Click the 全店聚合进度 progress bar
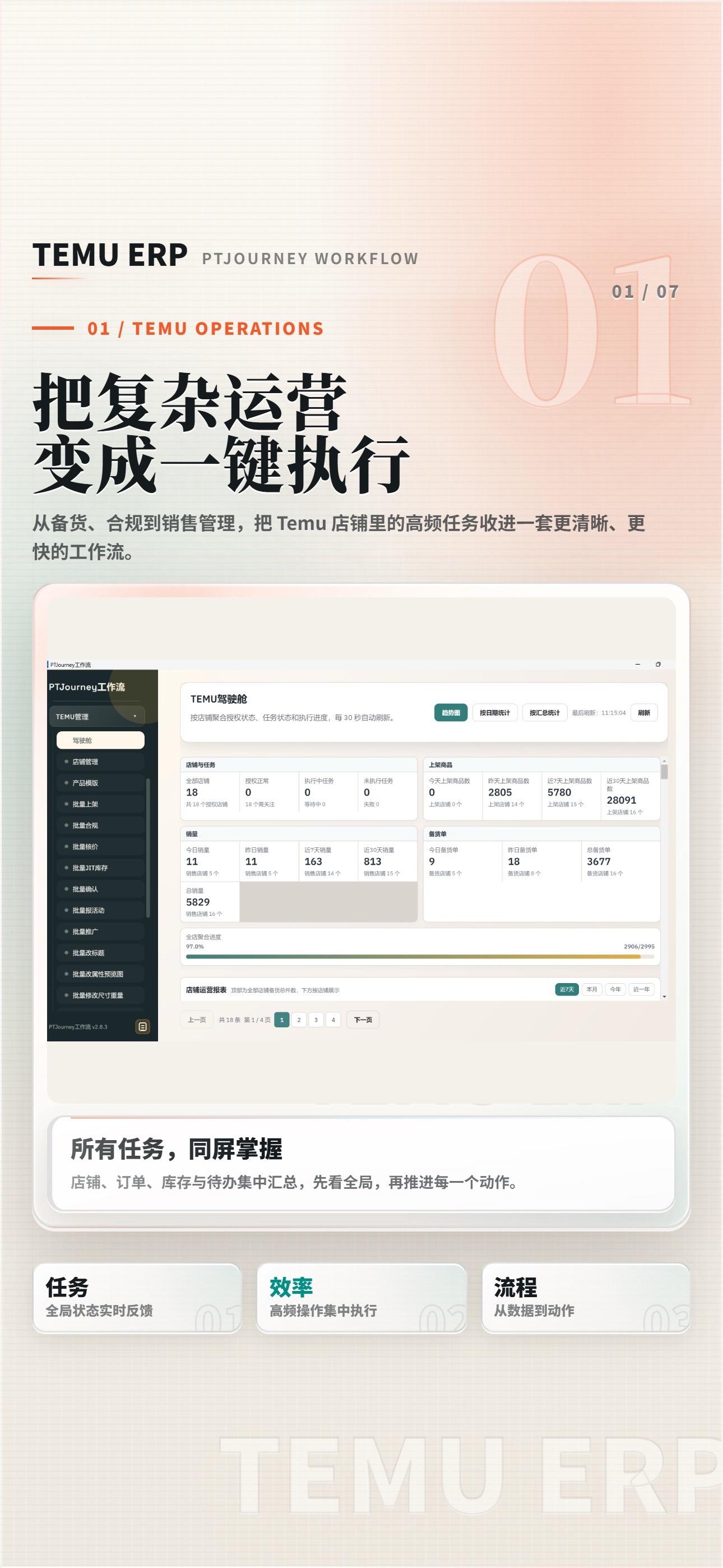 (420, 956)
